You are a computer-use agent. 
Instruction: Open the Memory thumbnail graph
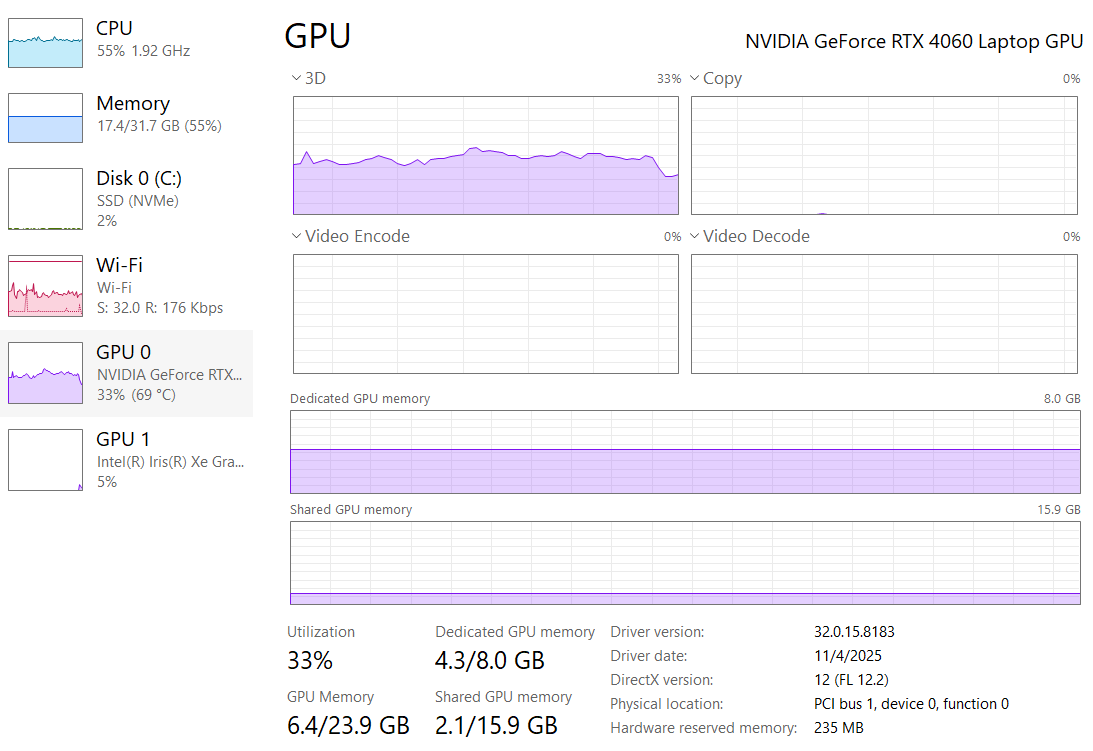pyautogui.click(x=45, y=117)
